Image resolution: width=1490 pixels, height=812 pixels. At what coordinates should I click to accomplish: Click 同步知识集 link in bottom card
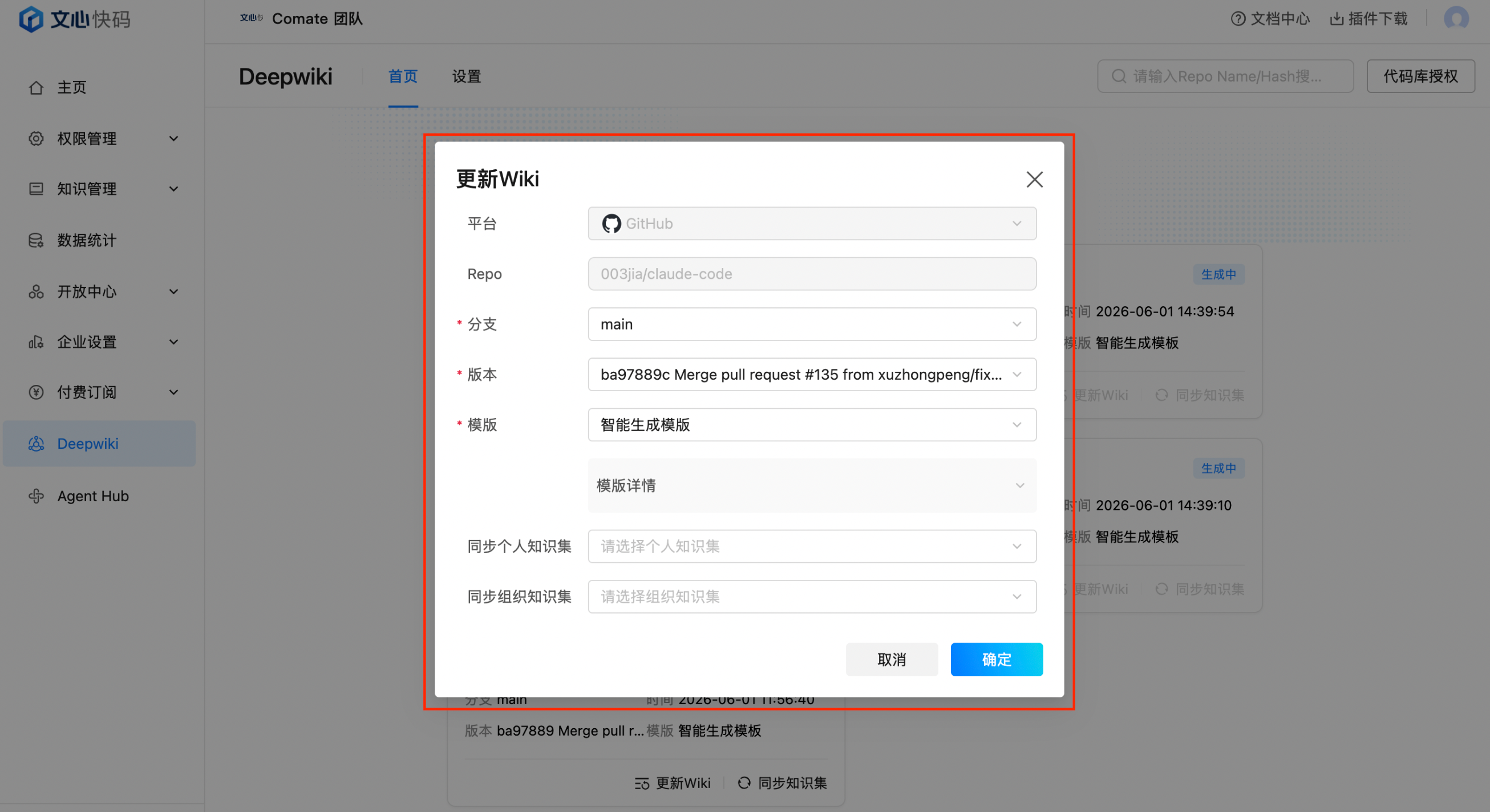pos(782,783)
